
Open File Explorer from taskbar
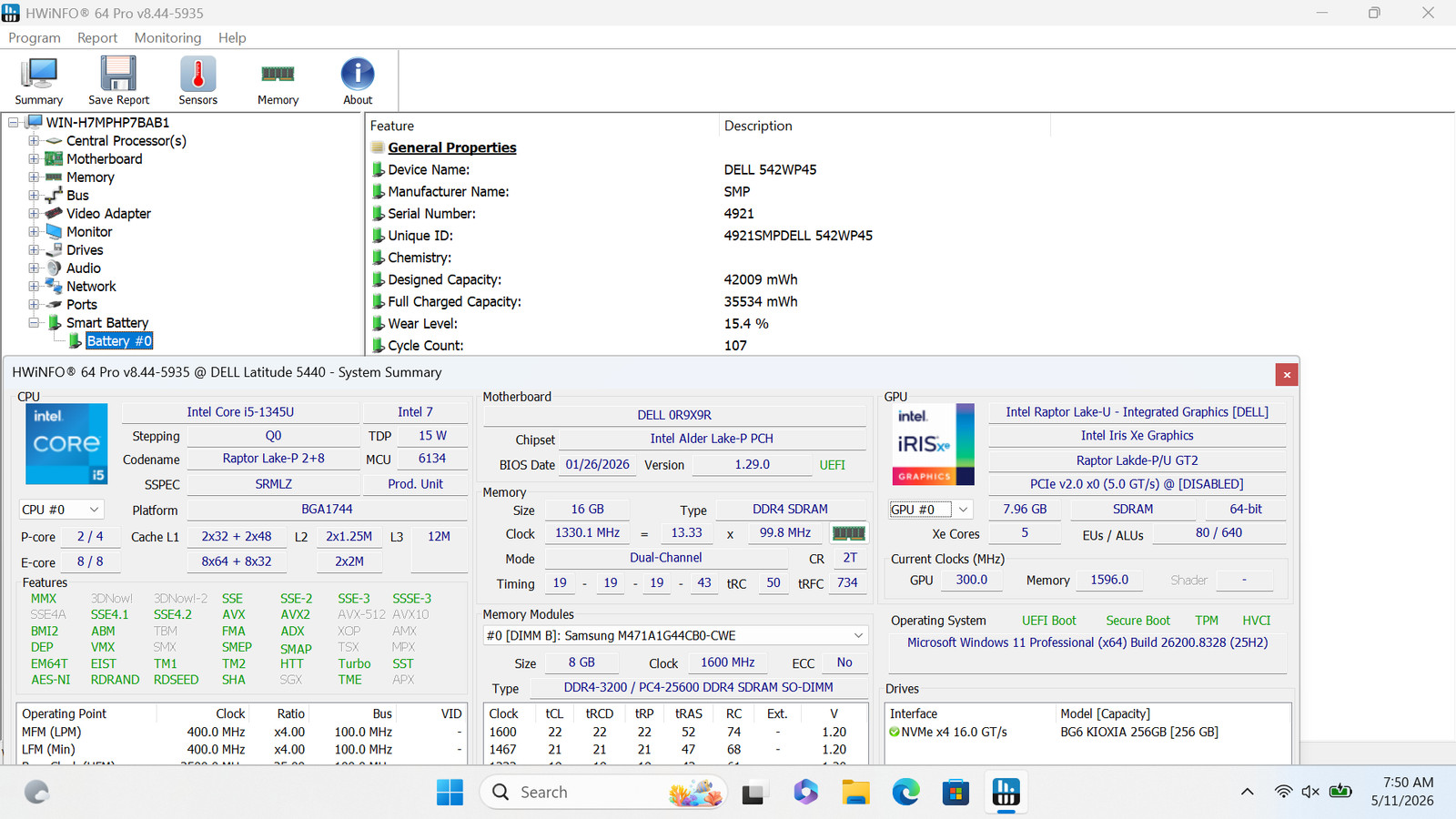pyautogui.click(x=855, y=793)
